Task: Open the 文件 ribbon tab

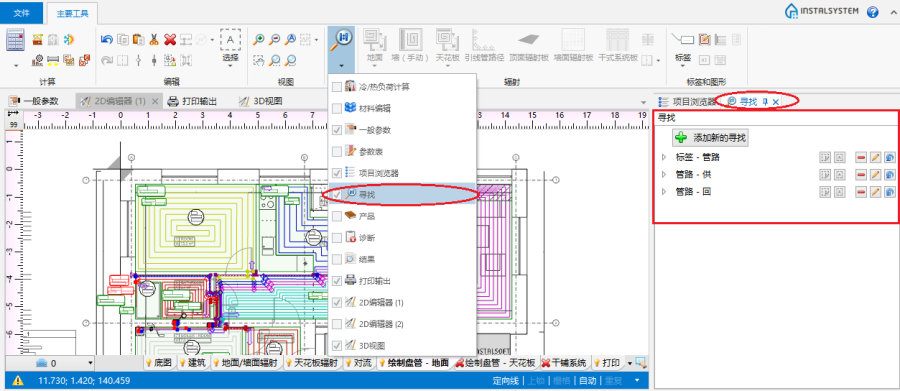Action: point(21,13)
